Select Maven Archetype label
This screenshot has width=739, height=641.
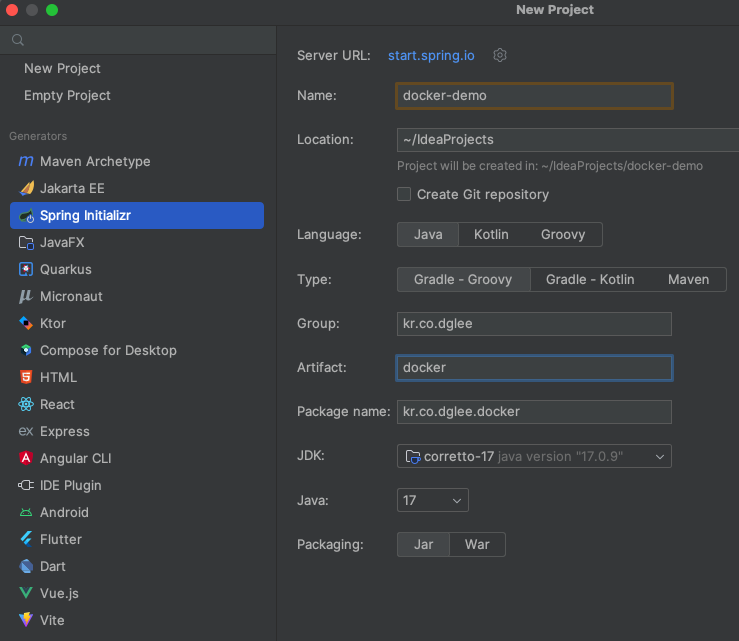95,161
